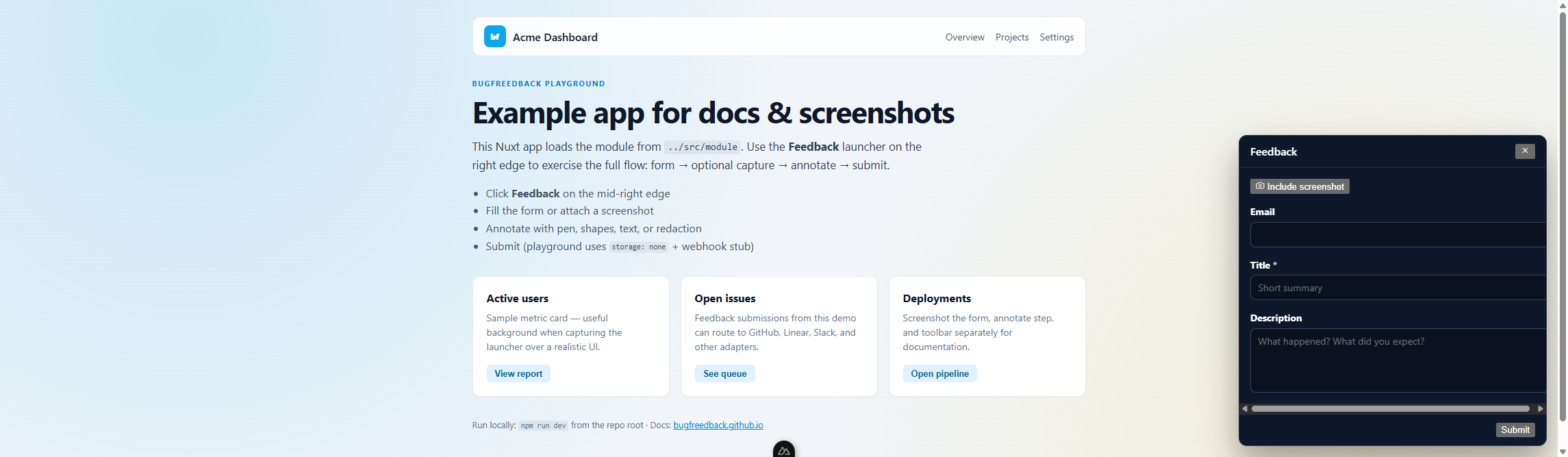Click the Email field label
The image size is (1568, 457).
point(1262,212)
